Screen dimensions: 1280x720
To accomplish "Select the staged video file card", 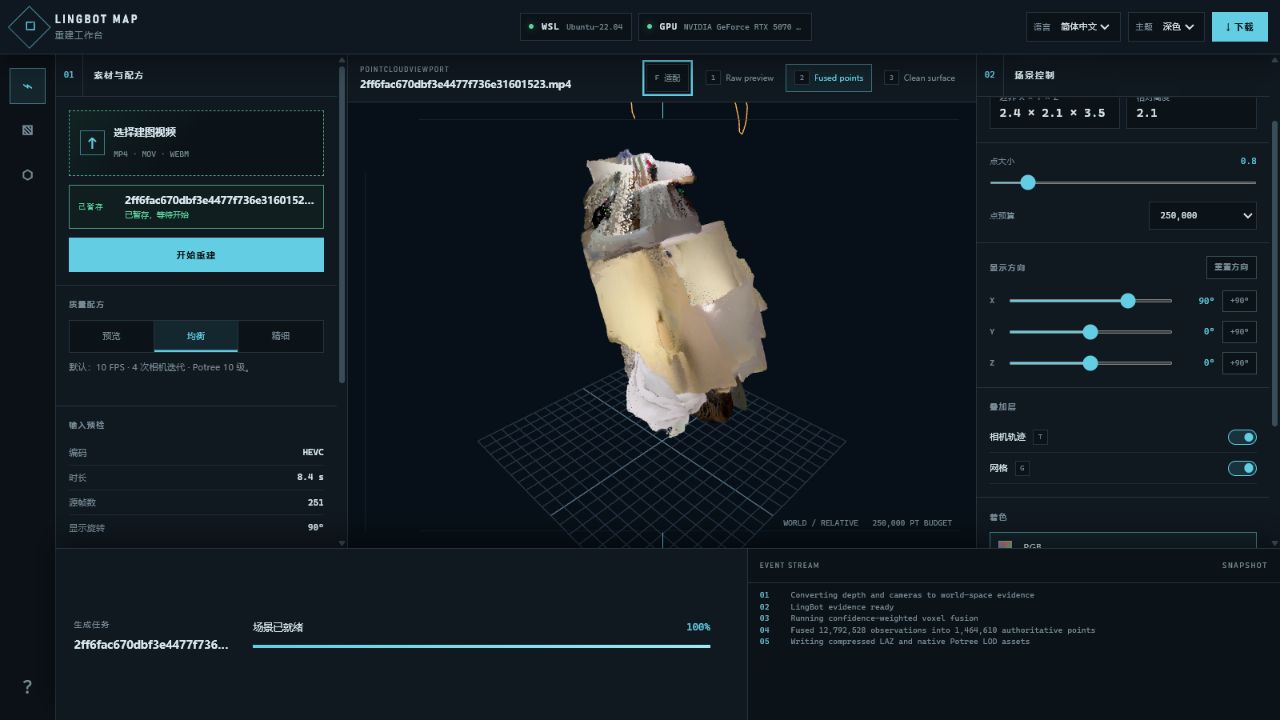I will click(196, 207).
